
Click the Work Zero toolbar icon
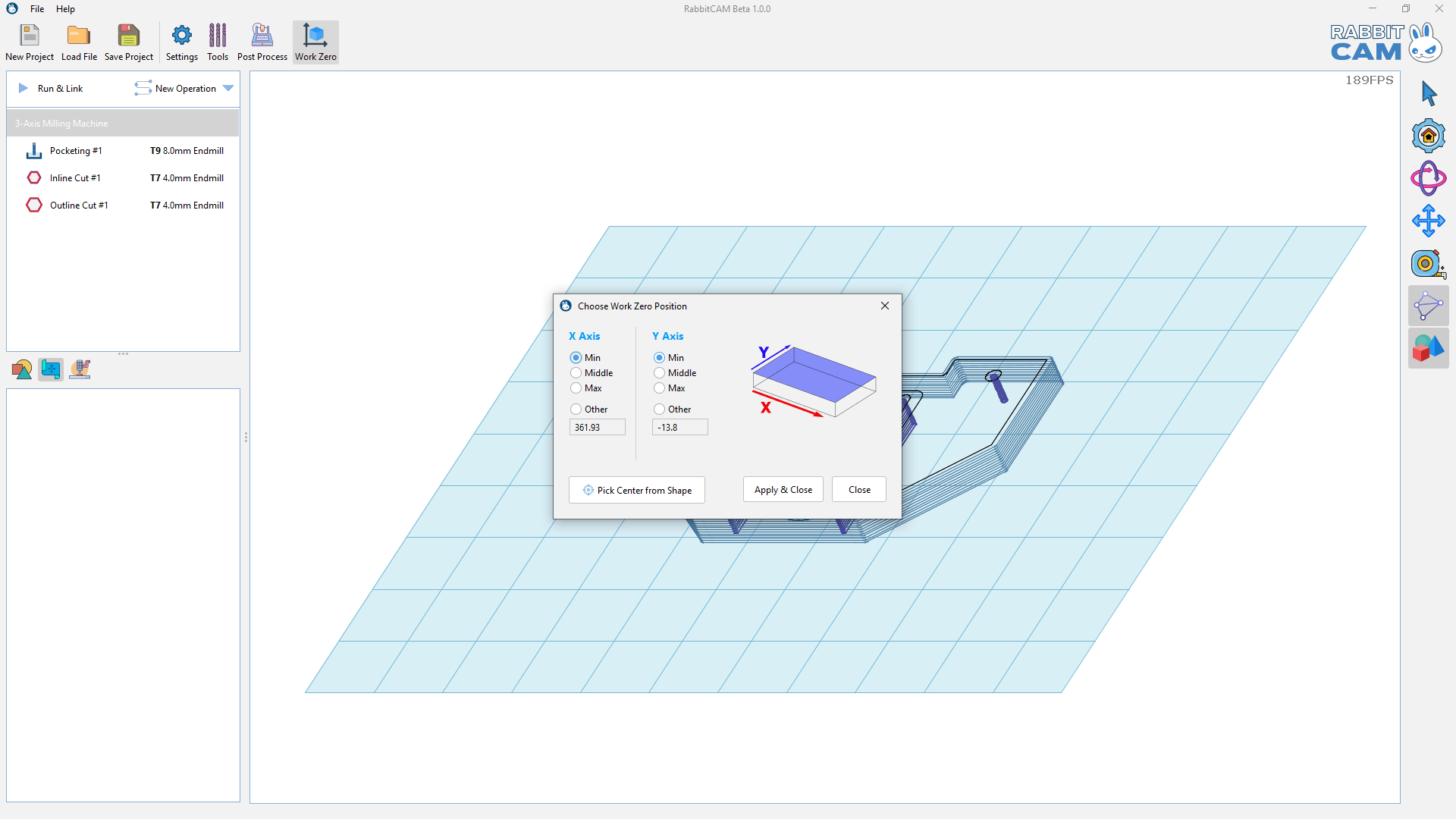(315, 36)
